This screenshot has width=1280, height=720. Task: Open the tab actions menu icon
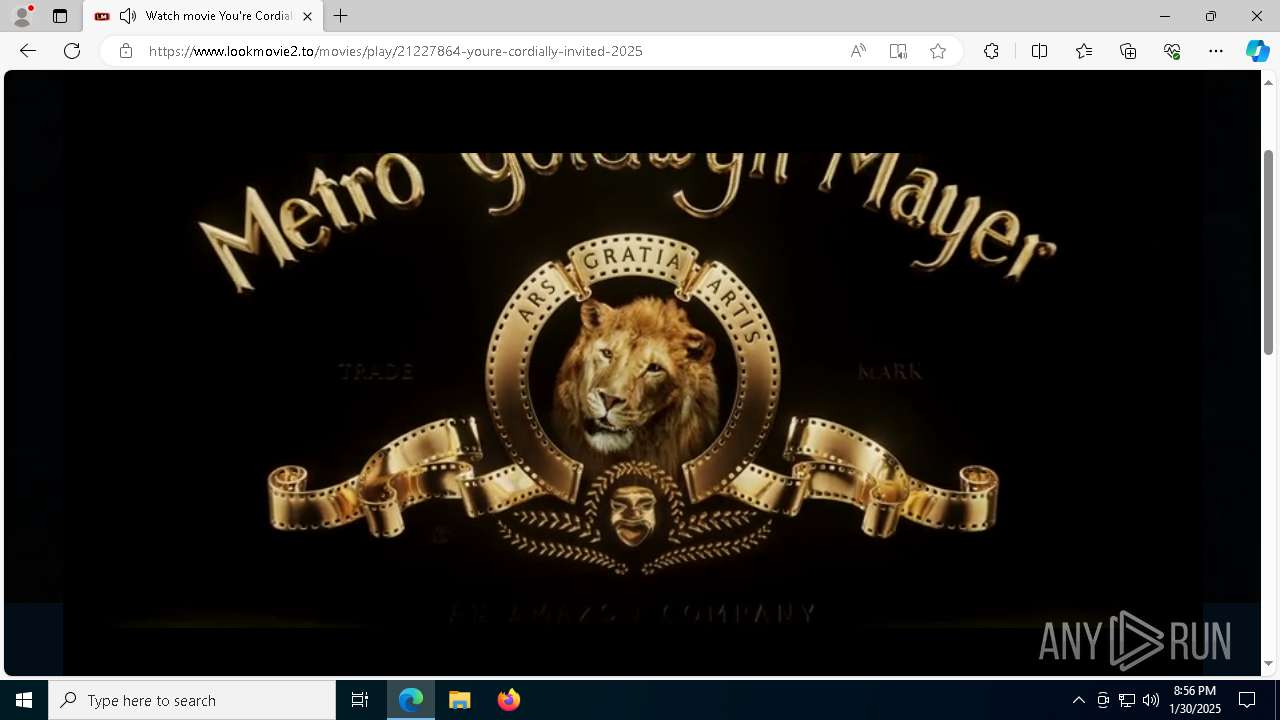[60, 16]
